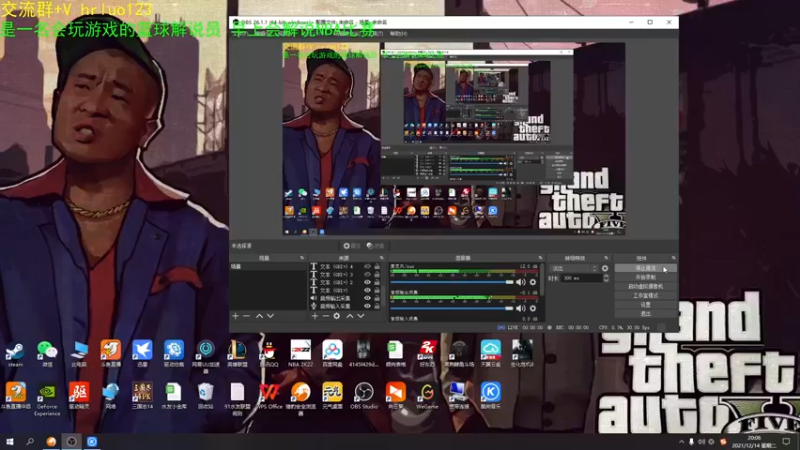Viewport: 800px width, 450px height.
Task: Open the taskbar search icon
Action: pyautogui.click(x=30, y=441)
